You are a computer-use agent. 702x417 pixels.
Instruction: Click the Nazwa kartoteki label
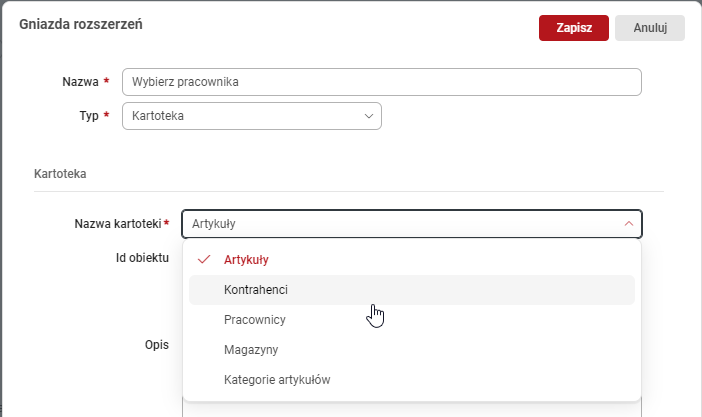117,224
